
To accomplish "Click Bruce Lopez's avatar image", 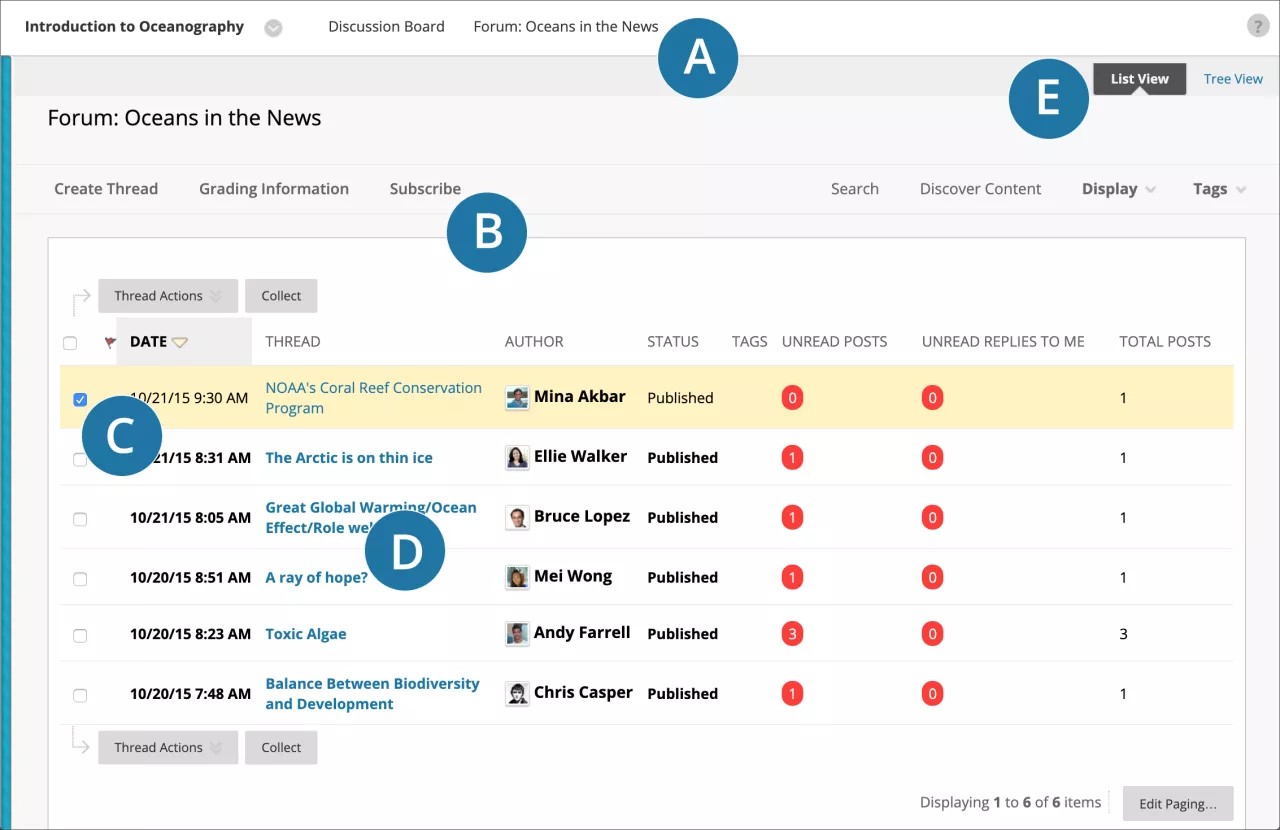I will click(x=517, y=518).
